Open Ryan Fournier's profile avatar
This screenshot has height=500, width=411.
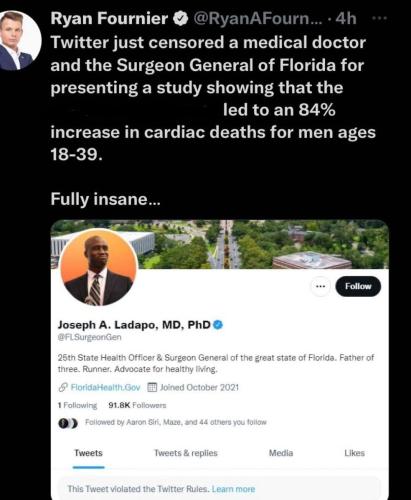tap(18, 40)
